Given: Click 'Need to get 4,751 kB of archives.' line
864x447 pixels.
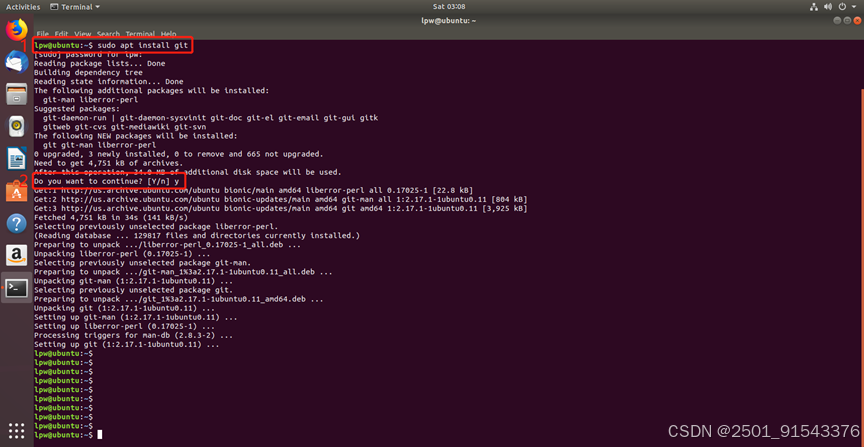Looking at the screenshot, I should click(x=108, y=163).
